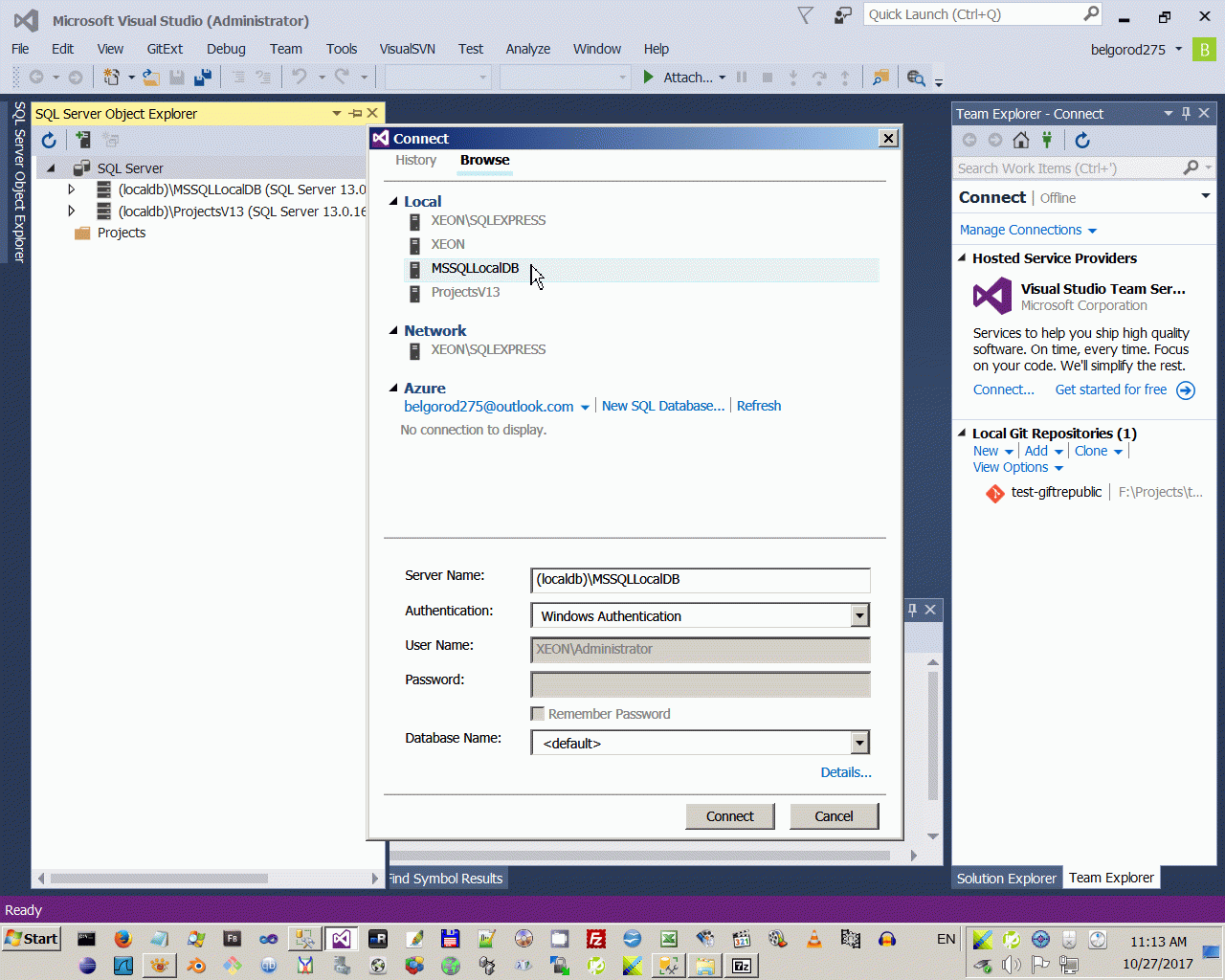This screenshot has width=1225, height=980.
Task: Click the Server Name input field
Action: [x=701, y=580]
